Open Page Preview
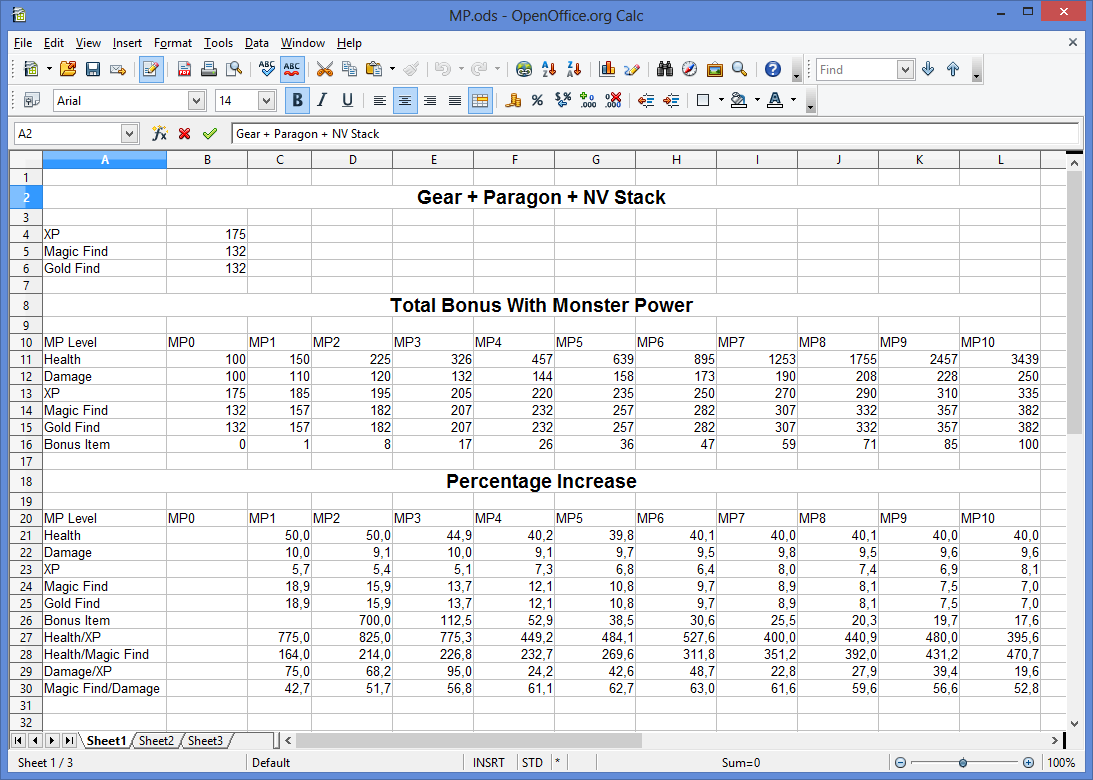The width and height of the screenshot is (1093, 780). coord(234,69)
